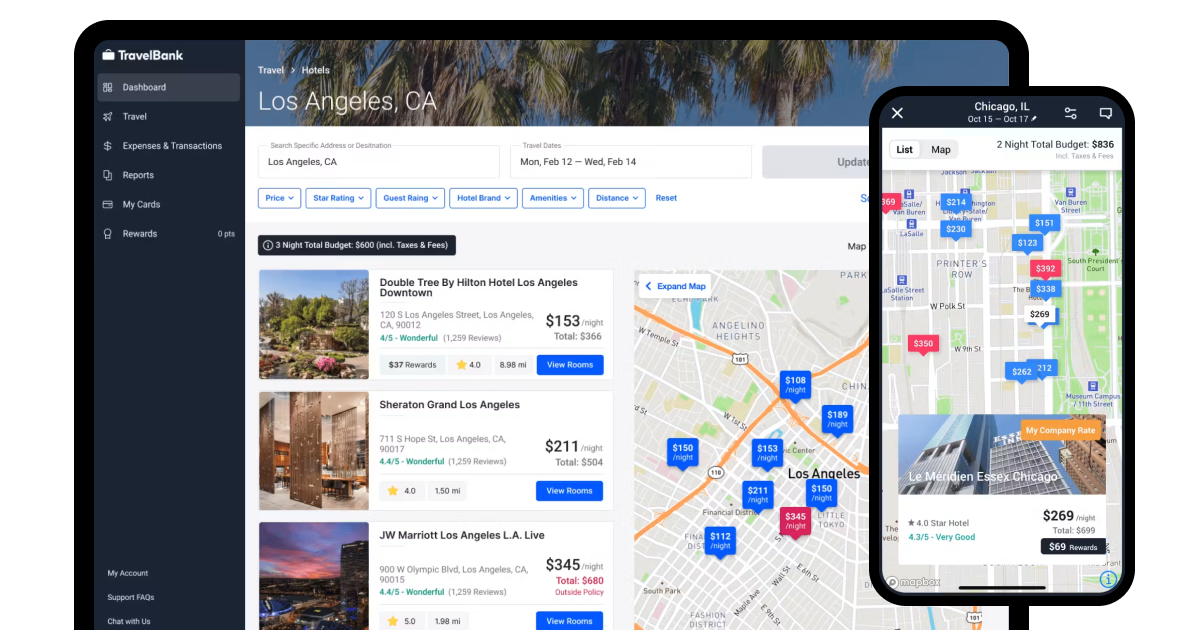Select the $338 pin on Chicago map
The width and height of the screenshot is (1200, 630).
[1045, 289]
